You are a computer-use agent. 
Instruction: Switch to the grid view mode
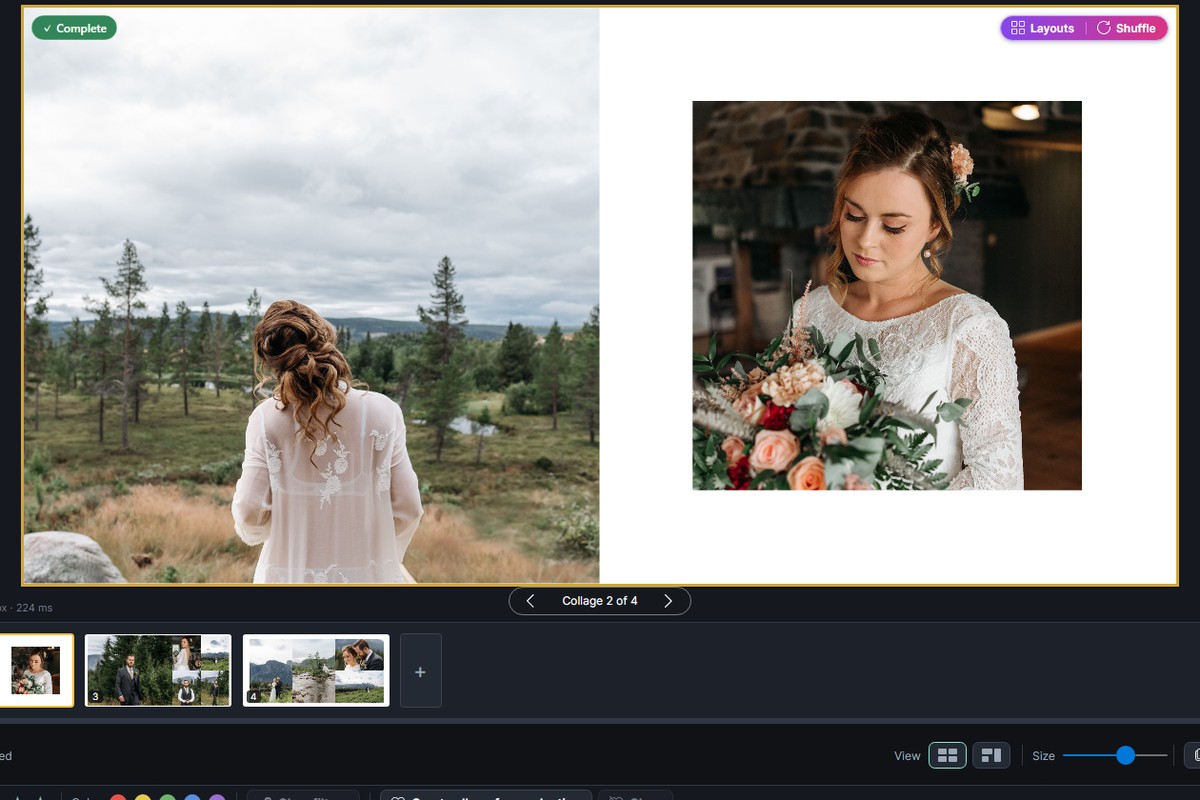[x=947, y=755]
